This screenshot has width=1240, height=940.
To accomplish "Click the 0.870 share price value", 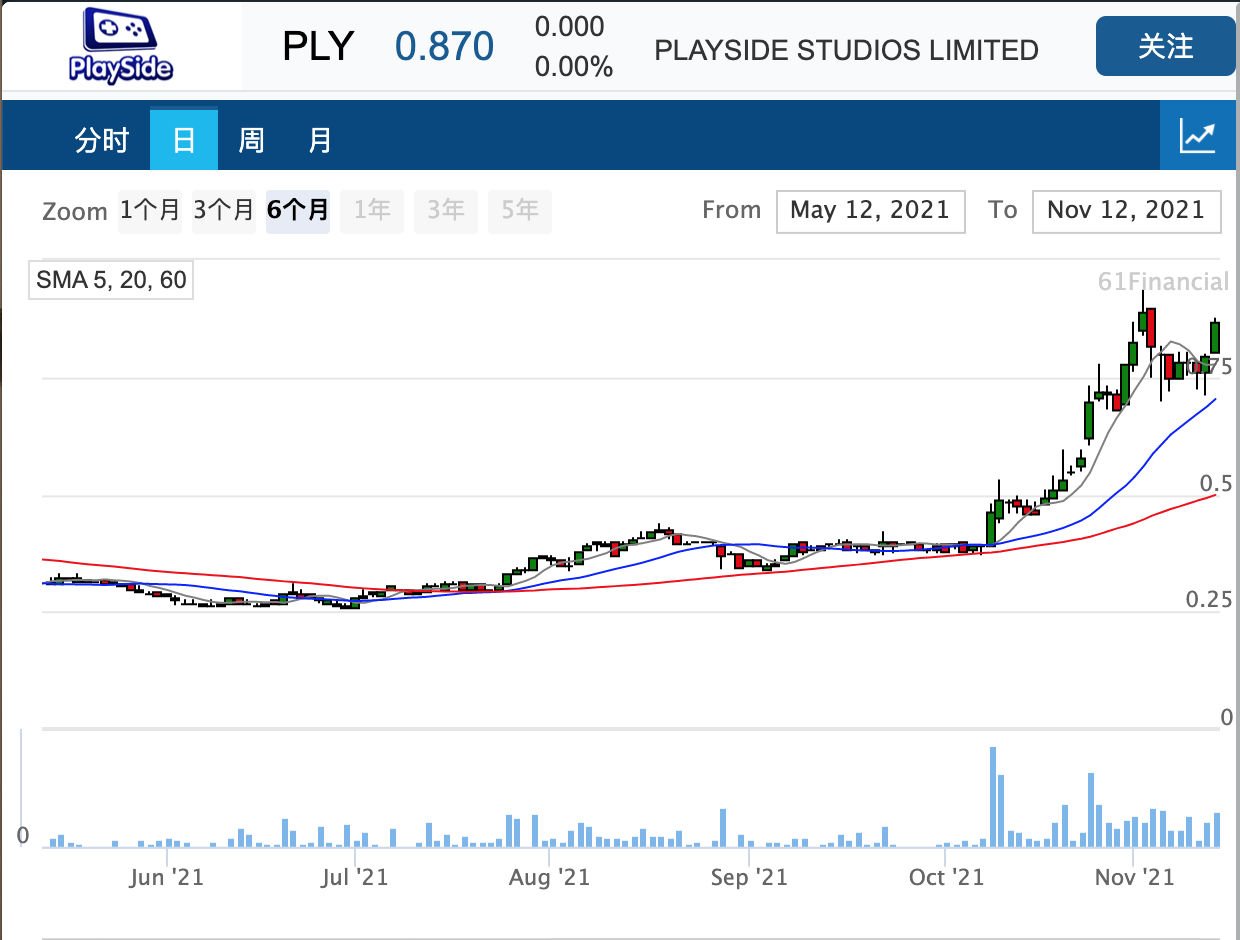I will [x=444, y=47].
